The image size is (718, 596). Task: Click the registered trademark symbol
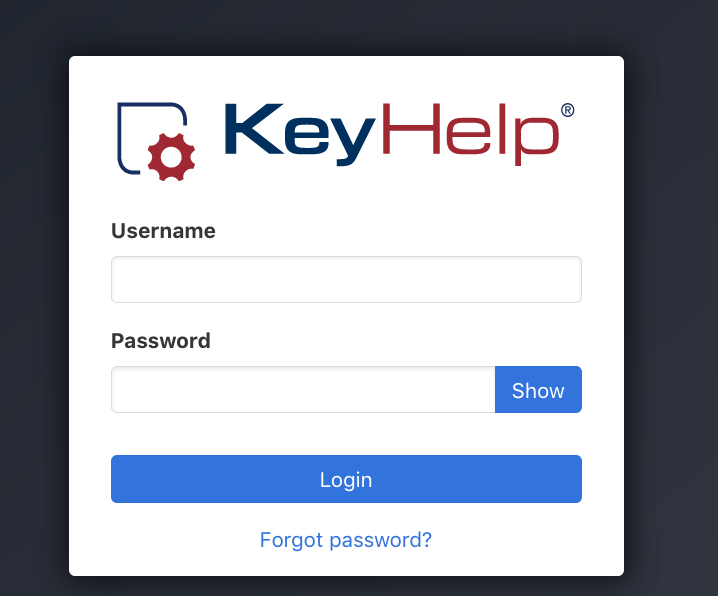(567, 110)
